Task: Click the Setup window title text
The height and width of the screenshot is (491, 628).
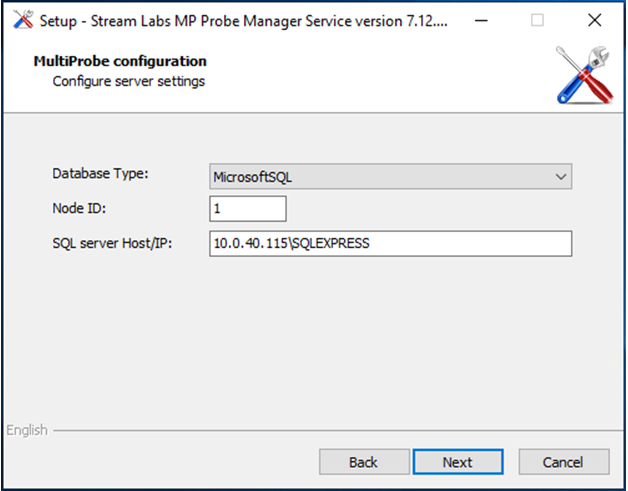Action: click(x=238, y=20)
